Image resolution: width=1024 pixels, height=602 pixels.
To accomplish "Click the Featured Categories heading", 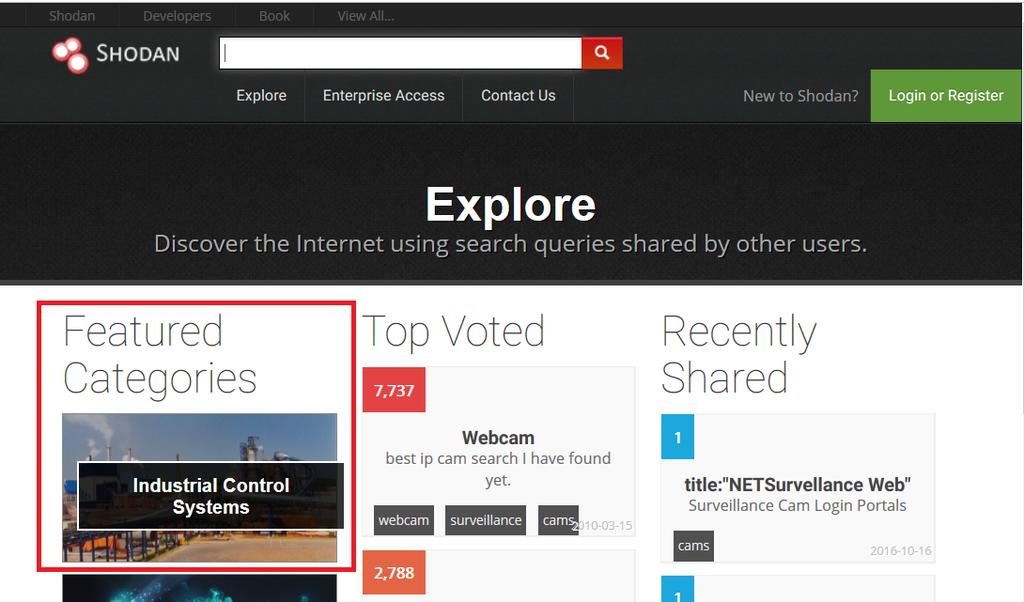I will [x=160, y=355].
